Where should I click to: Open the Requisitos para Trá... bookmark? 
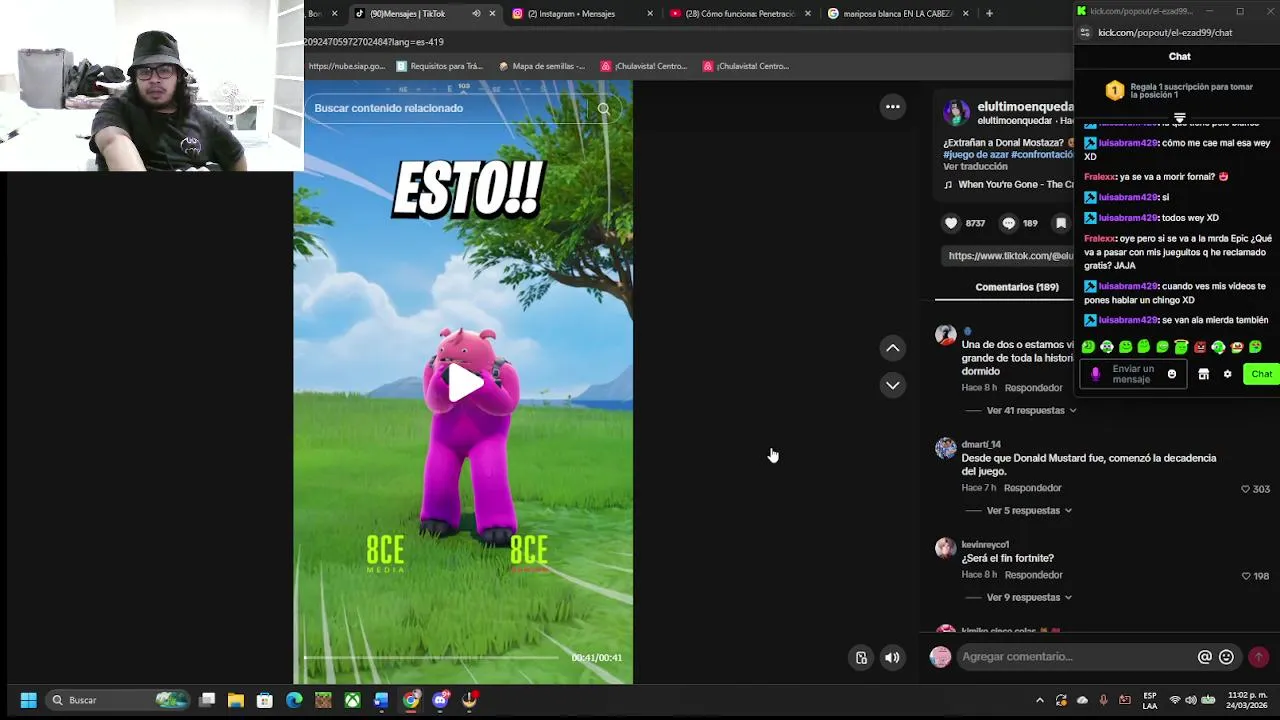click(440, 66)
